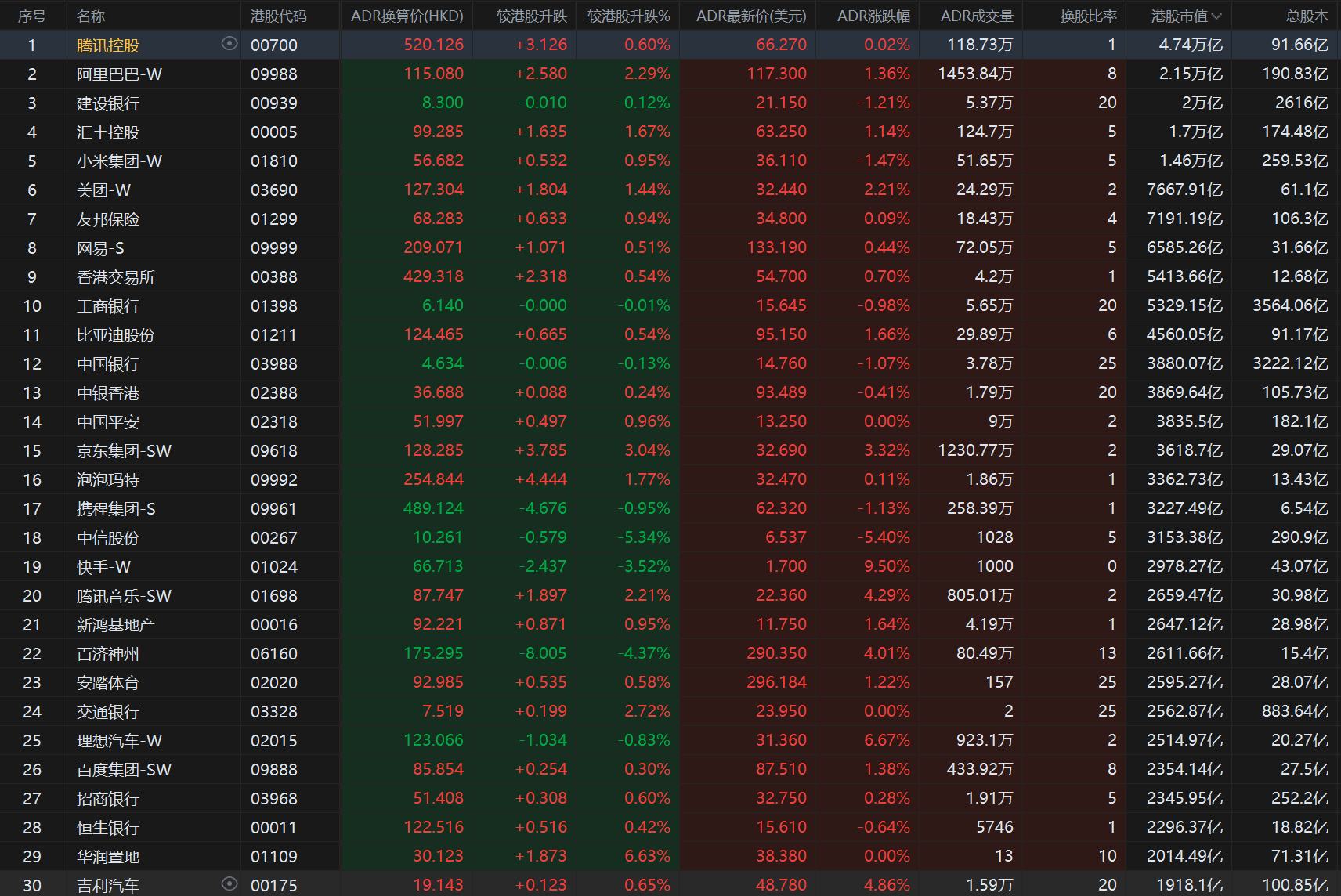Sort by ADR最新价(美元) column header
The height and width of the screenshot is (896, 1341).
(x=751, y=16)
